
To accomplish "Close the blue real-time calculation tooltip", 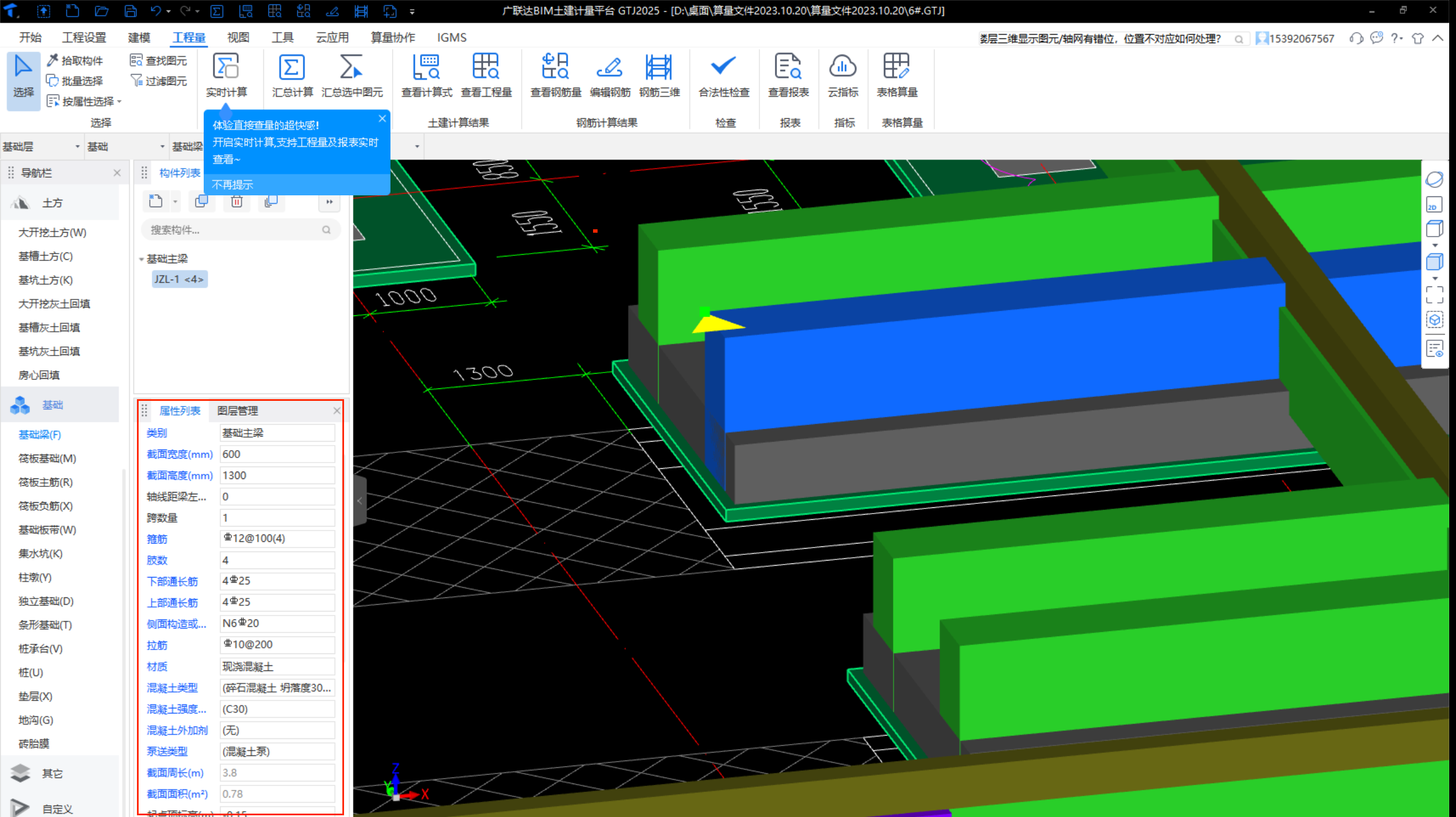I will [x=383, y=118].
